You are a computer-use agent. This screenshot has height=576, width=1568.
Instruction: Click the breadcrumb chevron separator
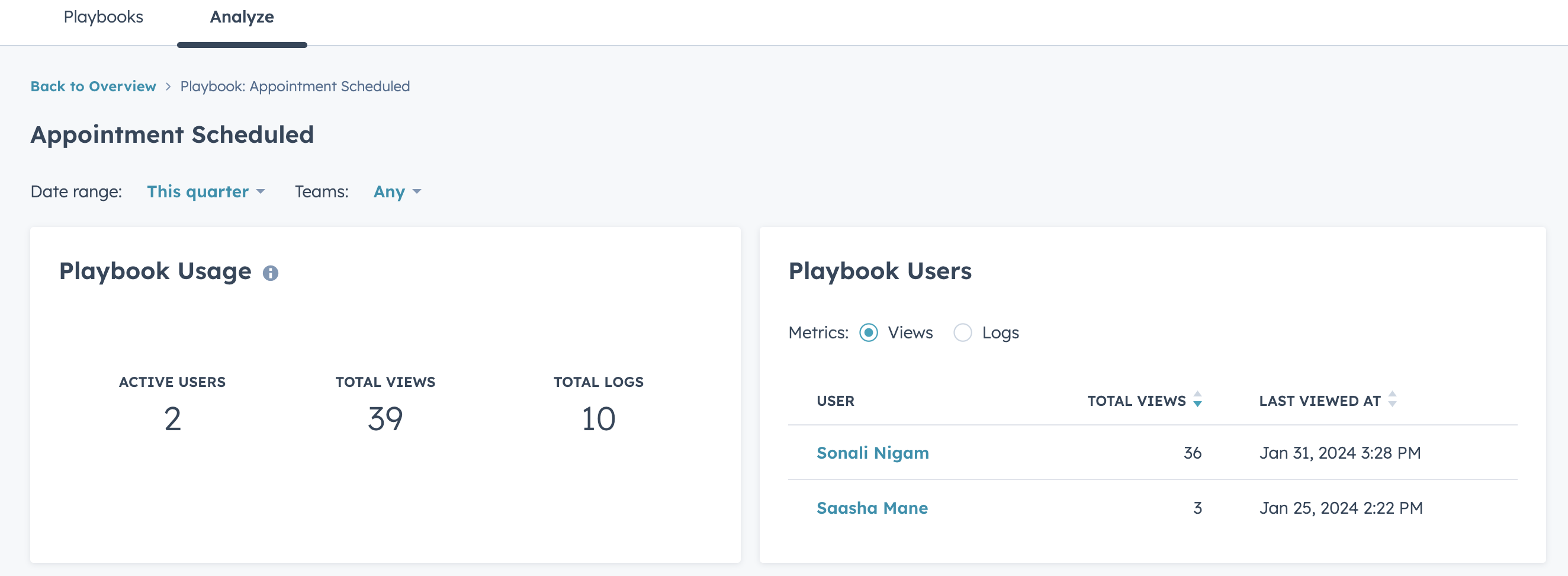point(168,87)
